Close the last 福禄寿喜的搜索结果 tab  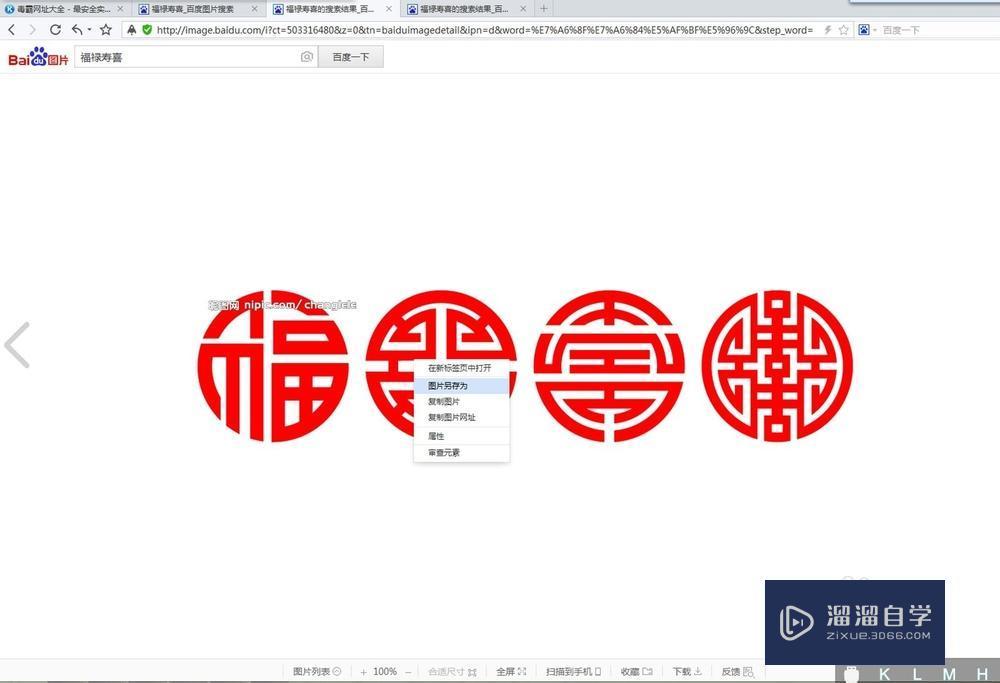point(524,9)
